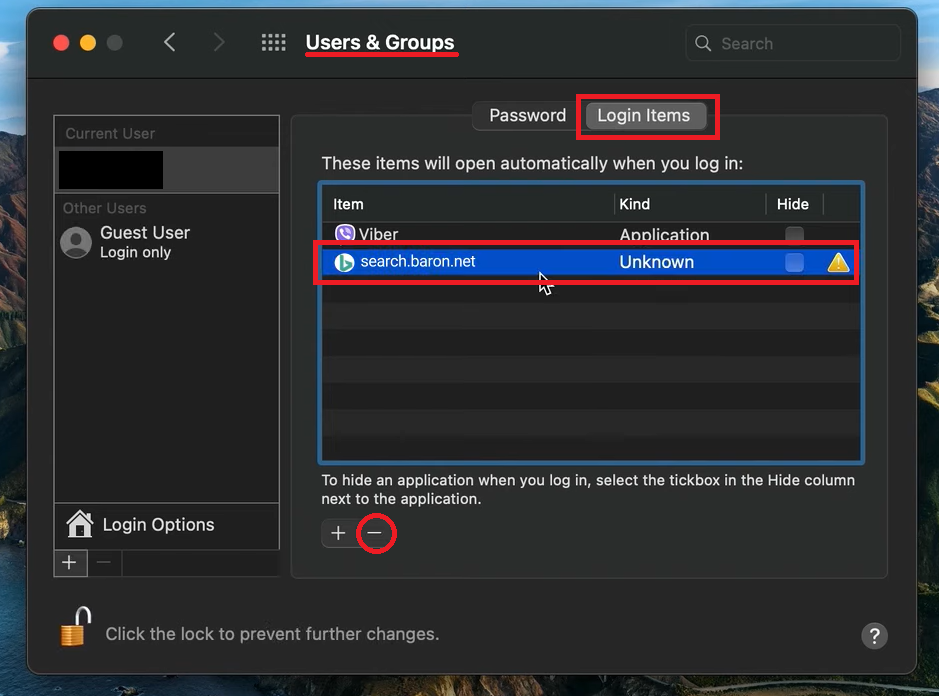The height and width of the screenshot is (696, 939).
Task: Focus the Search field
Action: pos(793,43)
